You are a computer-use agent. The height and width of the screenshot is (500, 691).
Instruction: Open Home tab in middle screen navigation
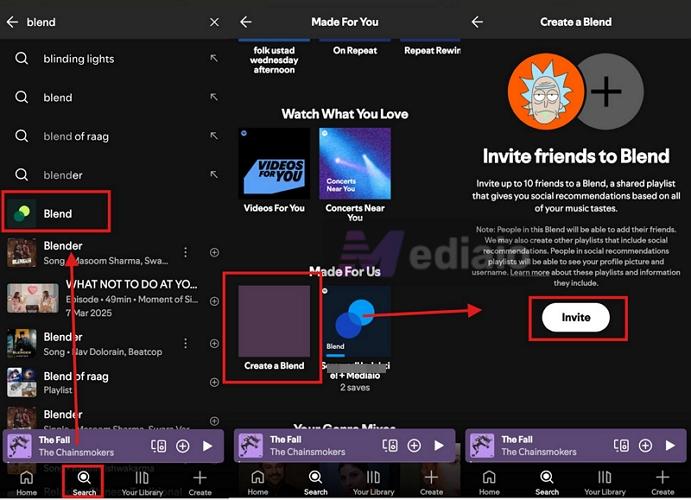pyautogui.click(x=258, y=482)
